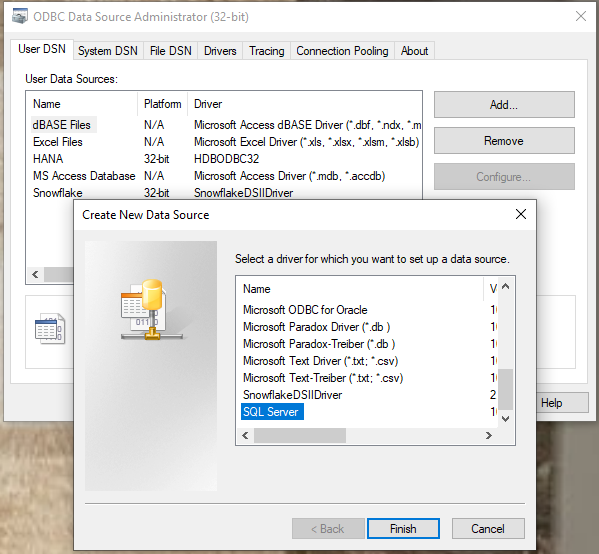Click the data source icon in info panel
The height and width of the screenshot is (554, 599).
(50, 329)
